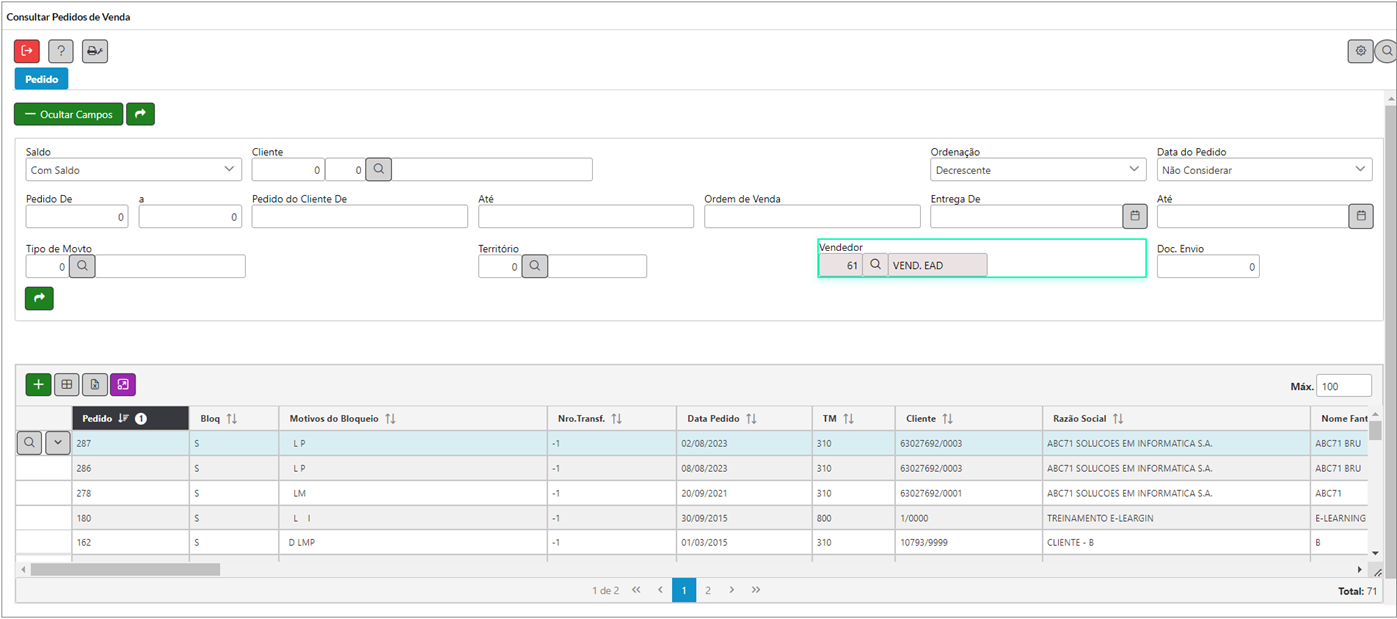Click the client code cell 63027692/0001
Screen dimensions: 1397x619
pyautogui.click(x=968, y=493)
